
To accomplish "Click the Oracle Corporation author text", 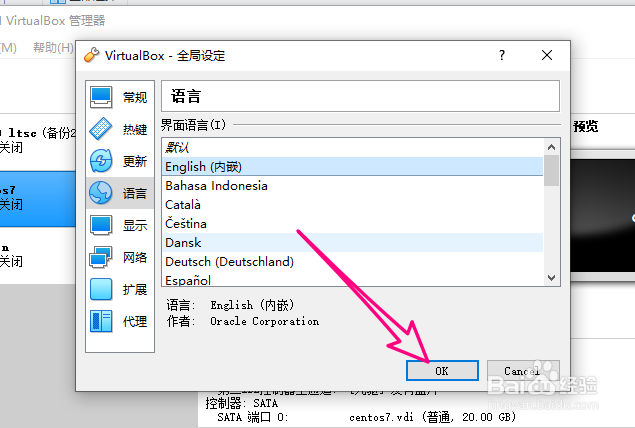I will pos(264,322).
